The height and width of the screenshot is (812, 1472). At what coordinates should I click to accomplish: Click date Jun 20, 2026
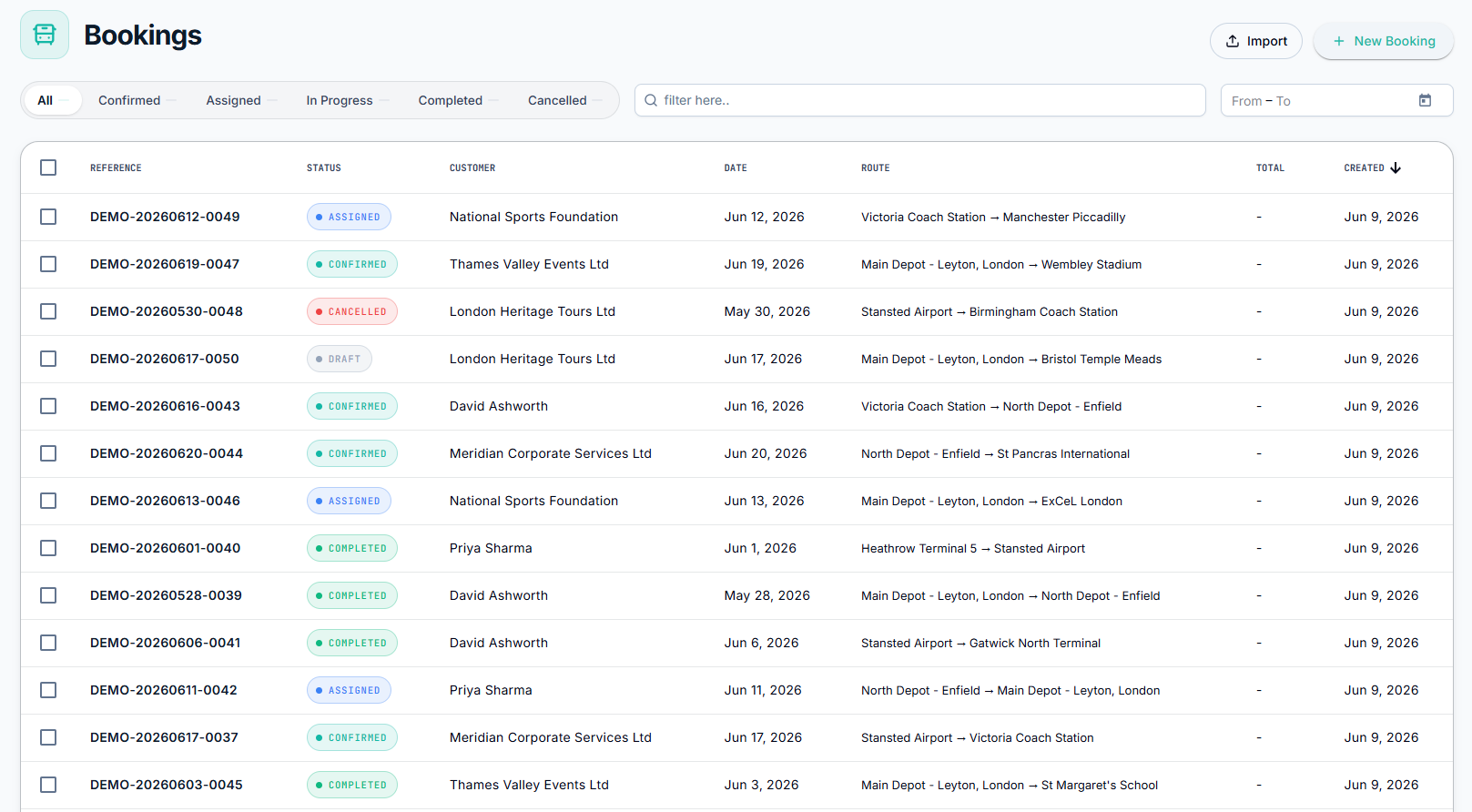click(766, 453)
